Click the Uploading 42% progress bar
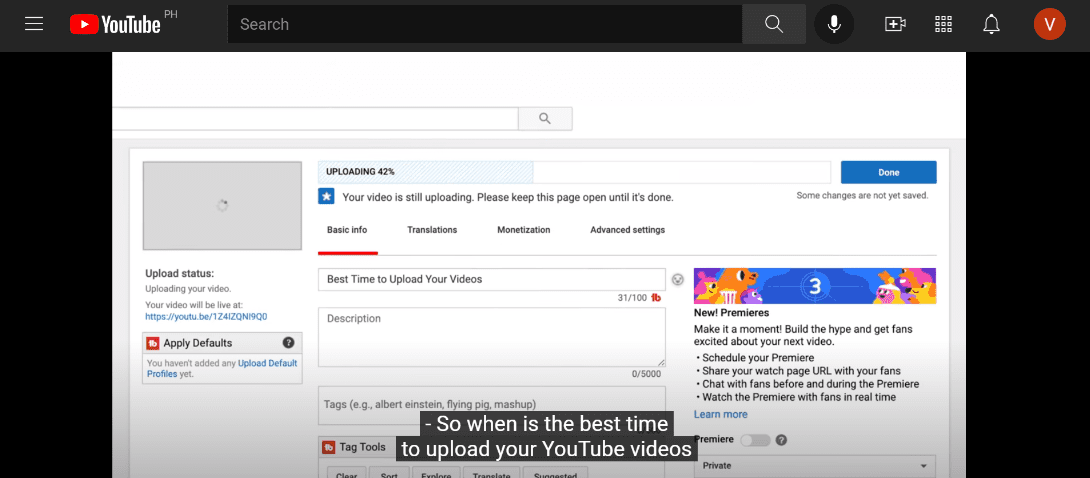1090x478 pixels. pos(574,172)
